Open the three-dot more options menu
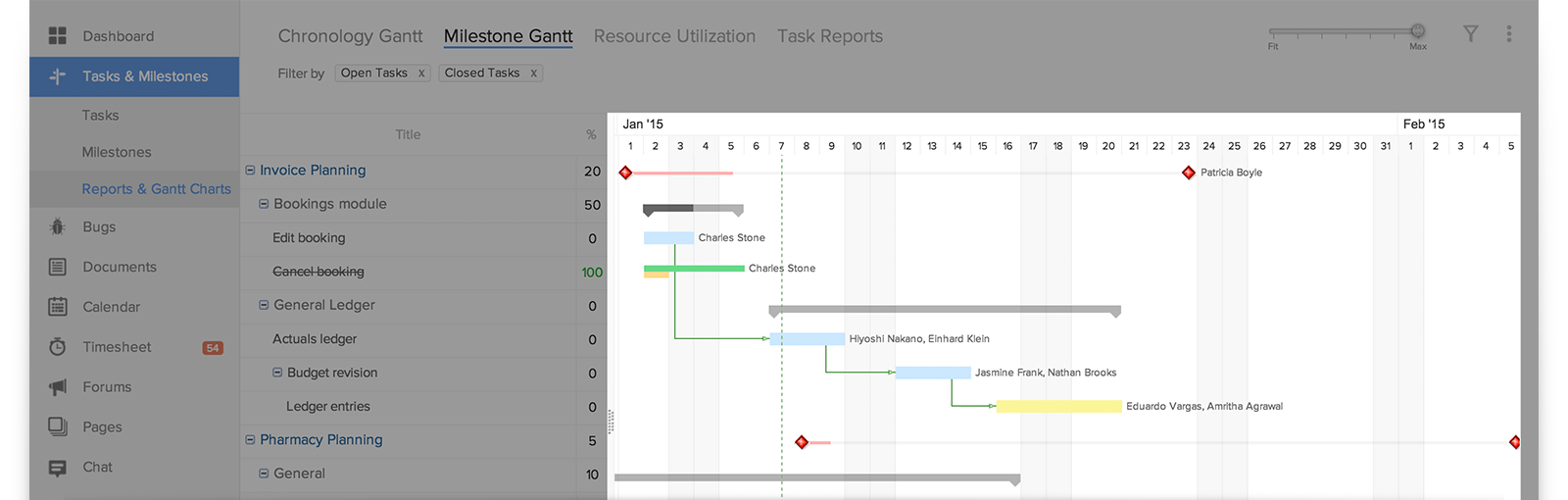The width and height of the screenshot is (1568, 500). pyautogui.click(x=1508, y=34)
